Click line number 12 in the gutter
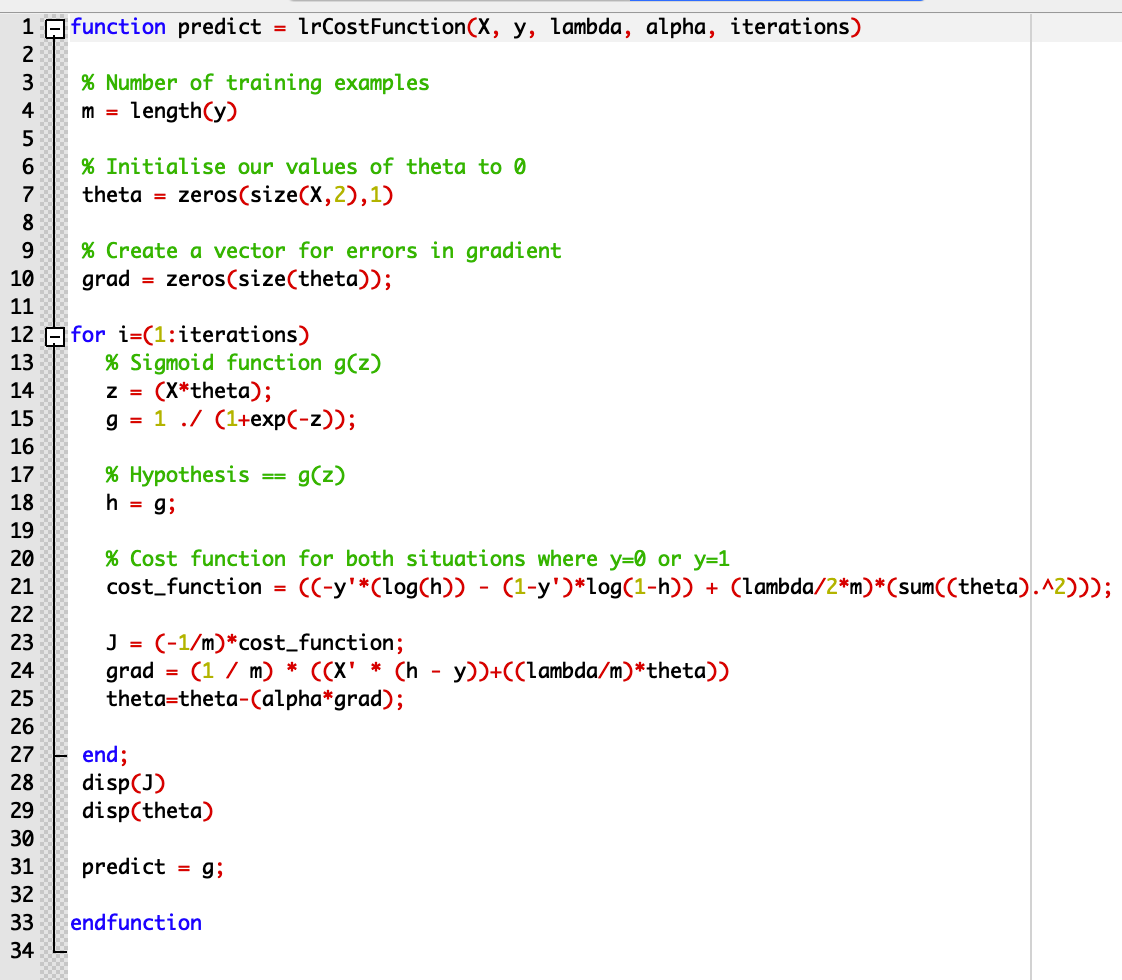Image resolution: width=1122 pixels, height=980 pixels. pyautogui.click(x=22, y=335)
